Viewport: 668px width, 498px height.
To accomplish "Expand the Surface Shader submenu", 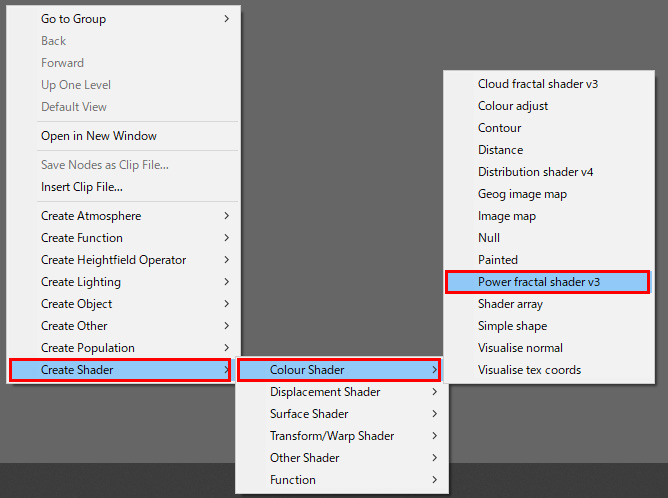I will pyautogui.click(x=309, y=414).
